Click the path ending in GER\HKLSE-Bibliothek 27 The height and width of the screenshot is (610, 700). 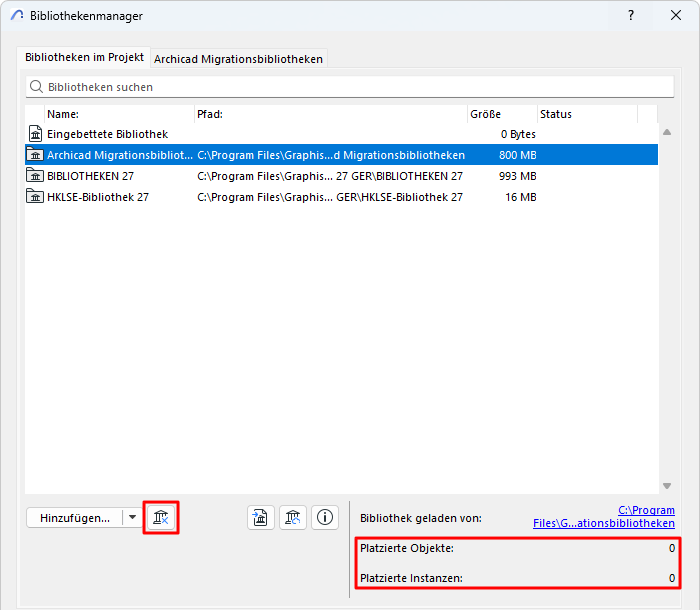click(330, 197)
